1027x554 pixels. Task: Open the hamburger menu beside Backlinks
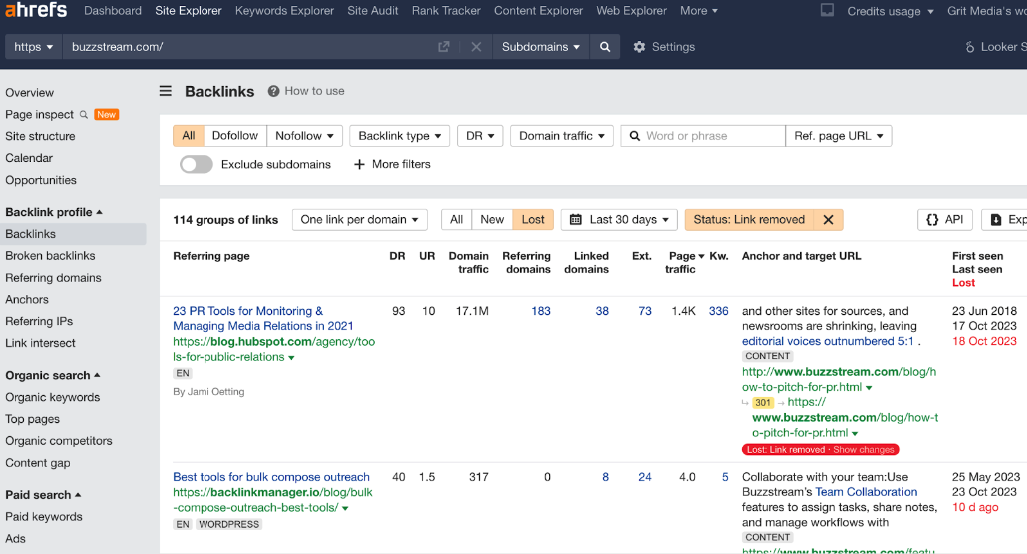click(x=166, y=91)
